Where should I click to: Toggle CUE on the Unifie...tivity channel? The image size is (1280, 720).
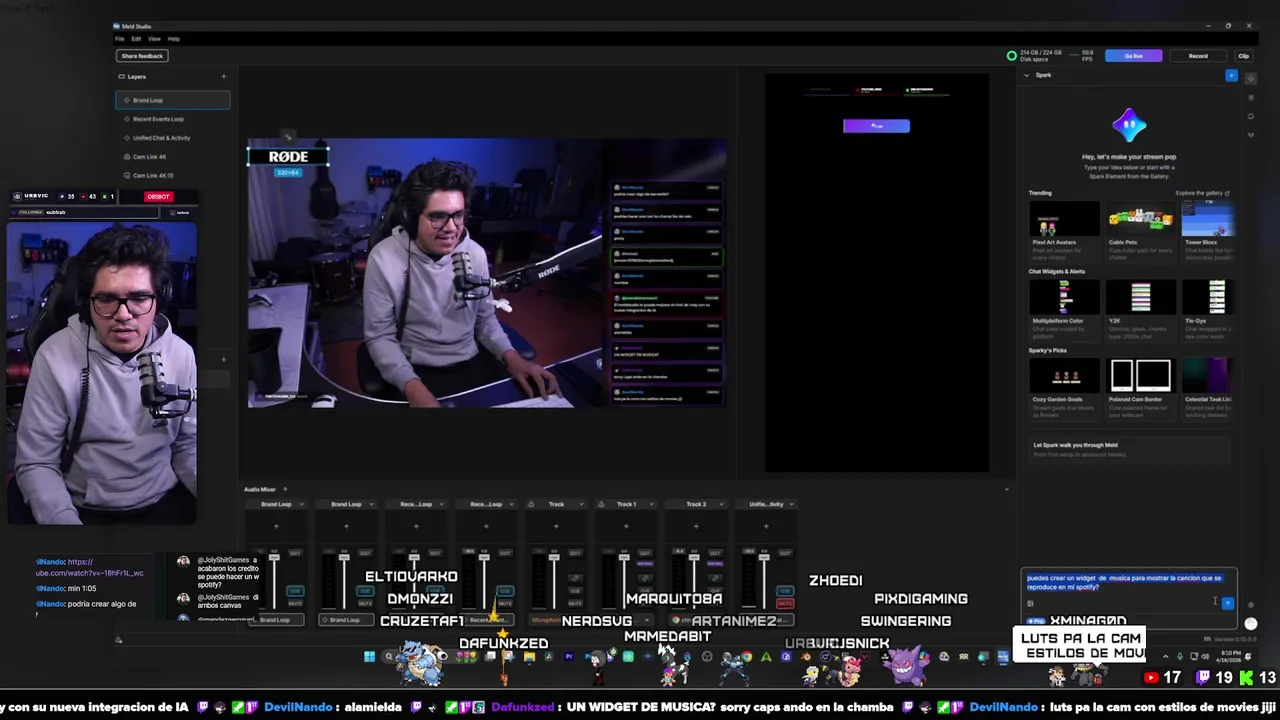[785, 591]
